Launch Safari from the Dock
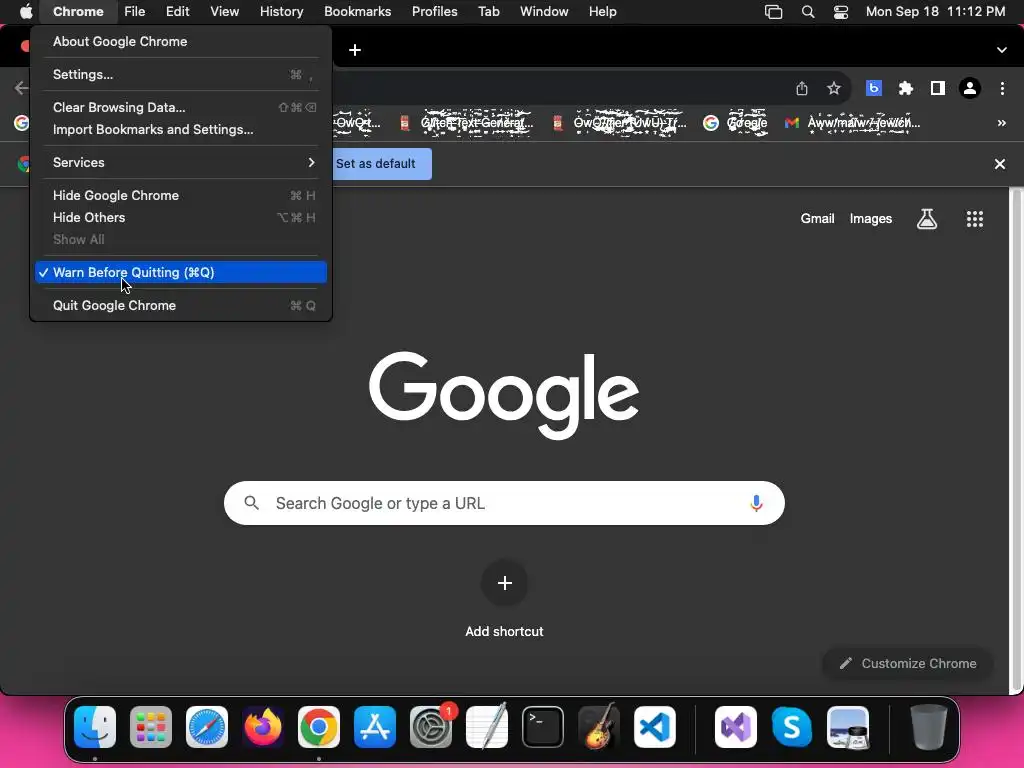This screenshot has height=768, width=1024. 207,727
